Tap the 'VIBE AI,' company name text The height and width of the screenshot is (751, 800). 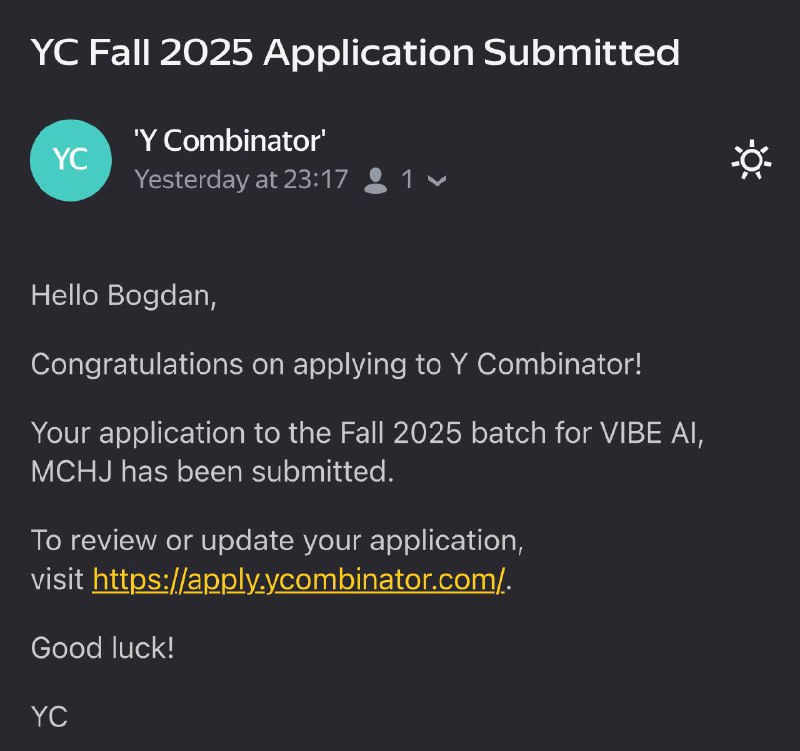[652, 433]
